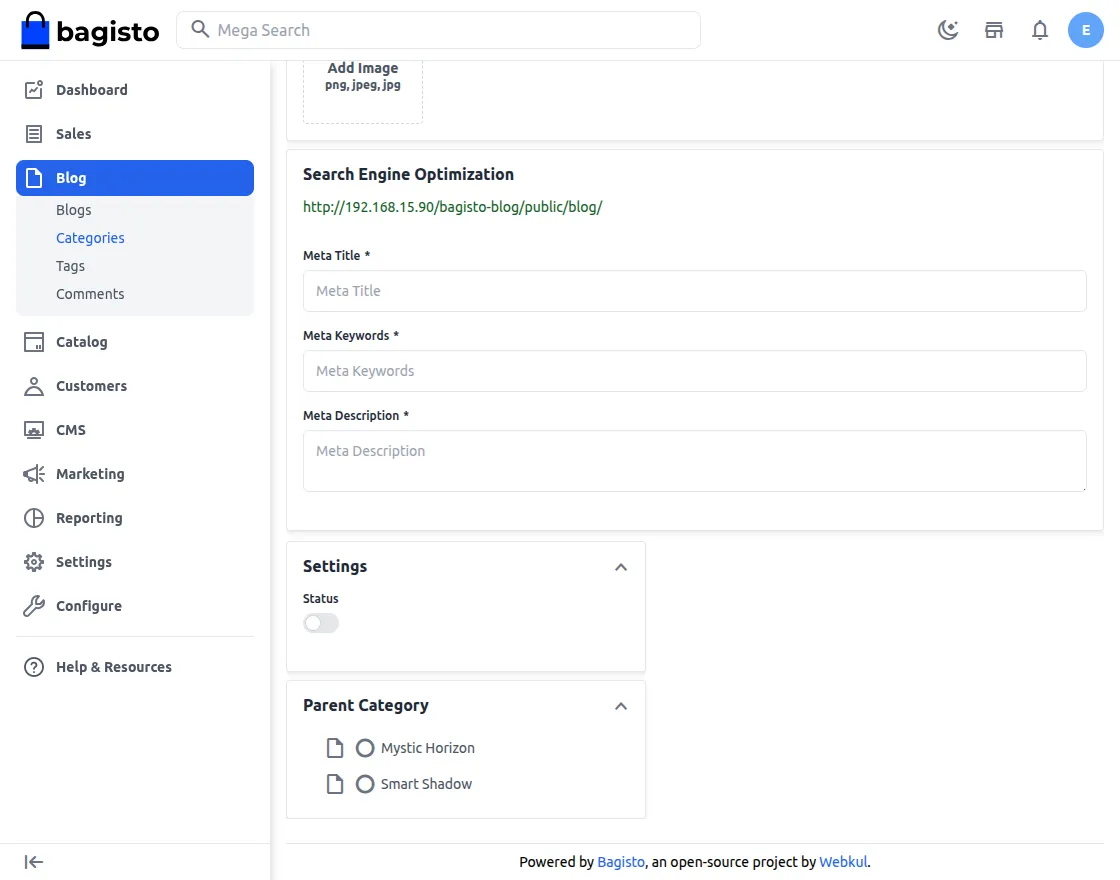Toggle dark mode moon icon
This screenshot has width=1120, height=880.
pyautogui.click(x=948, y=30)
